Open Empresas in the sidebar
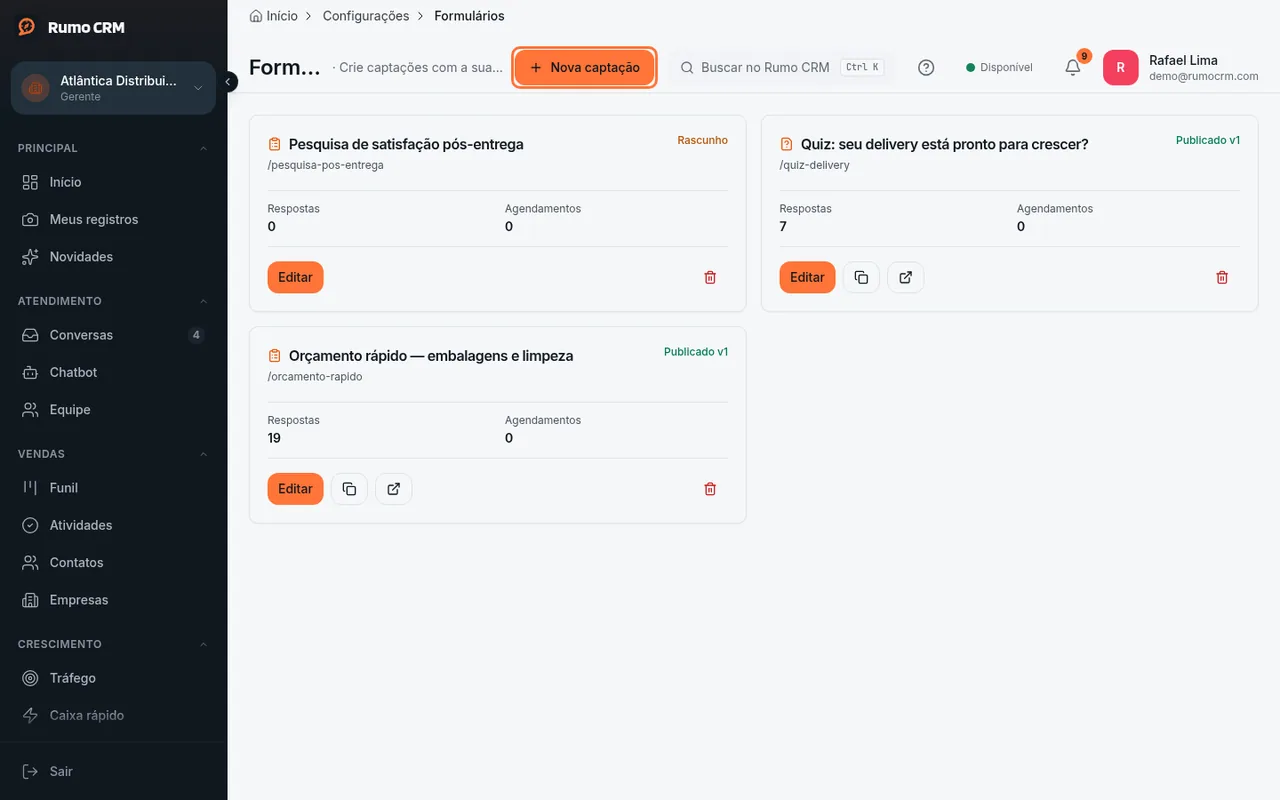Screen dimensions: 1280x800 point(113,600)
